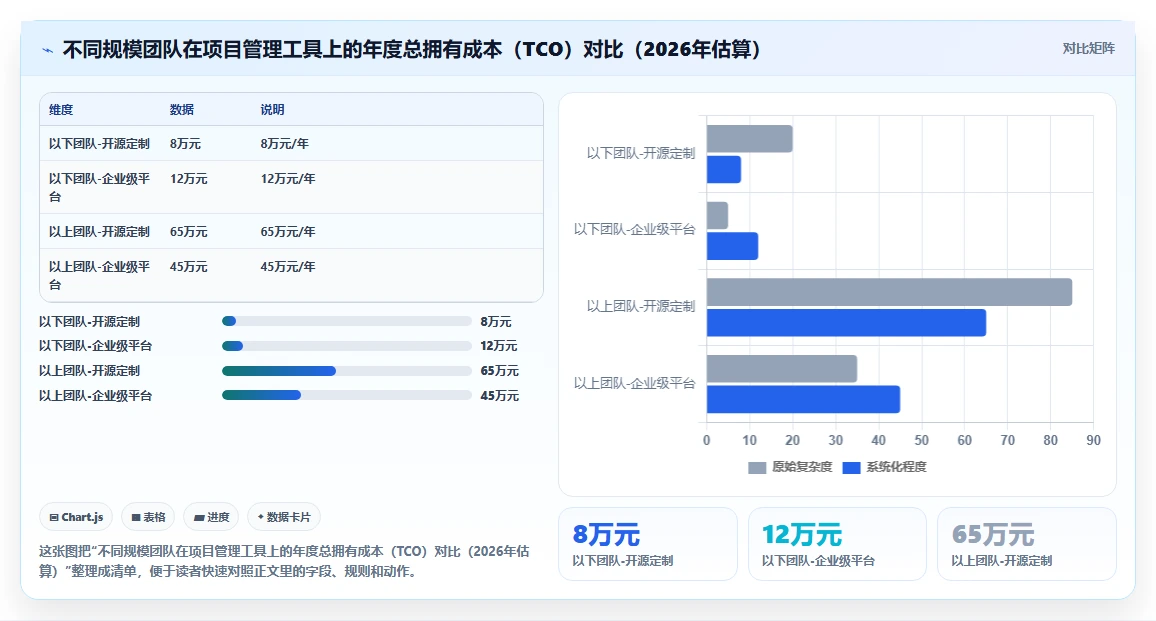Click the 对比矩阵 label in the header
The width and height of the screenshot is (1156, 621).
point(1088,49)
